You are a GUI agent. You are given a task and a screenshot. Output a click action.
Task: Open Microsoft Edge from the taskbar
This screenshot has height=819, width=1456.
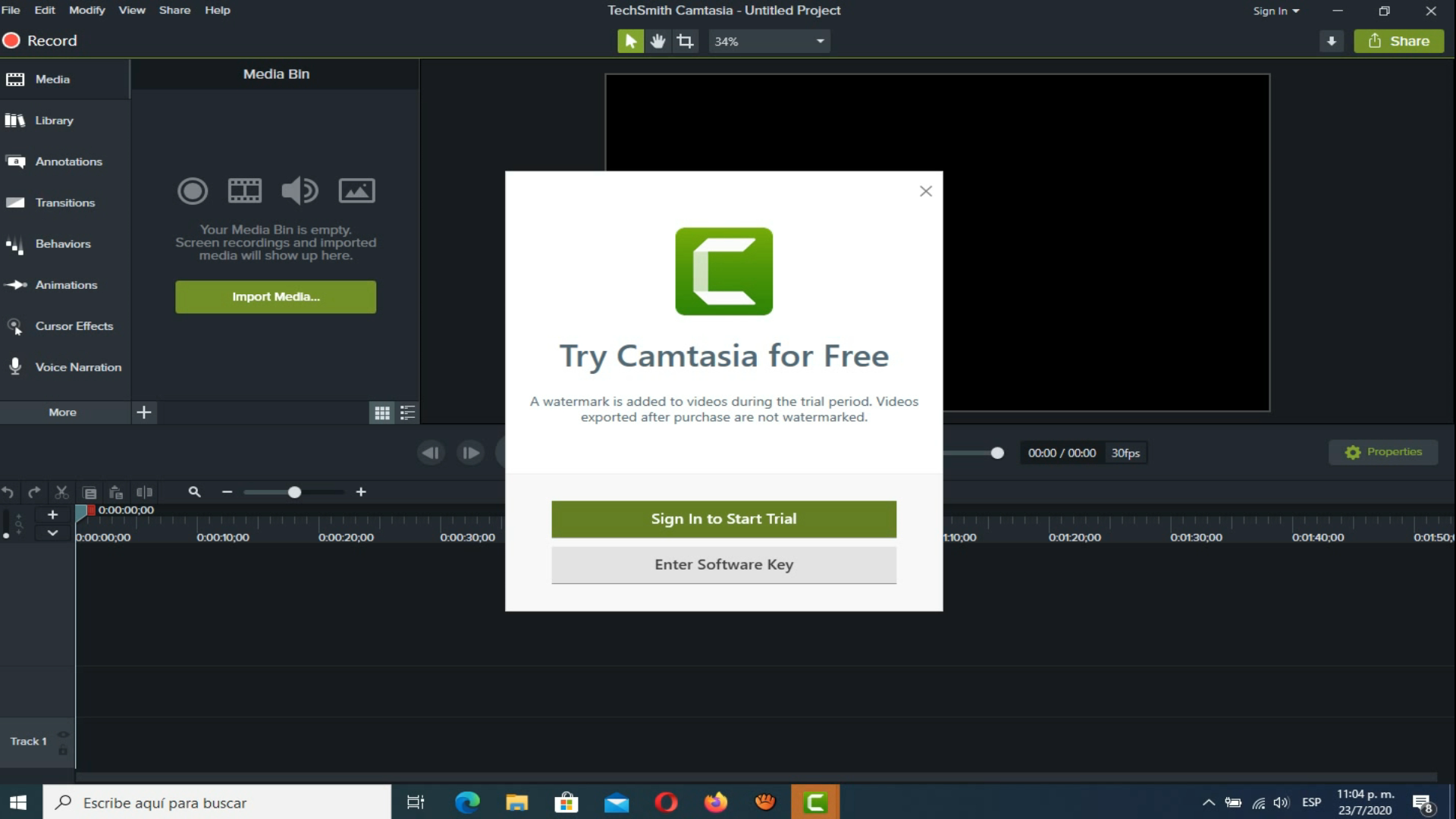(467, 802)
